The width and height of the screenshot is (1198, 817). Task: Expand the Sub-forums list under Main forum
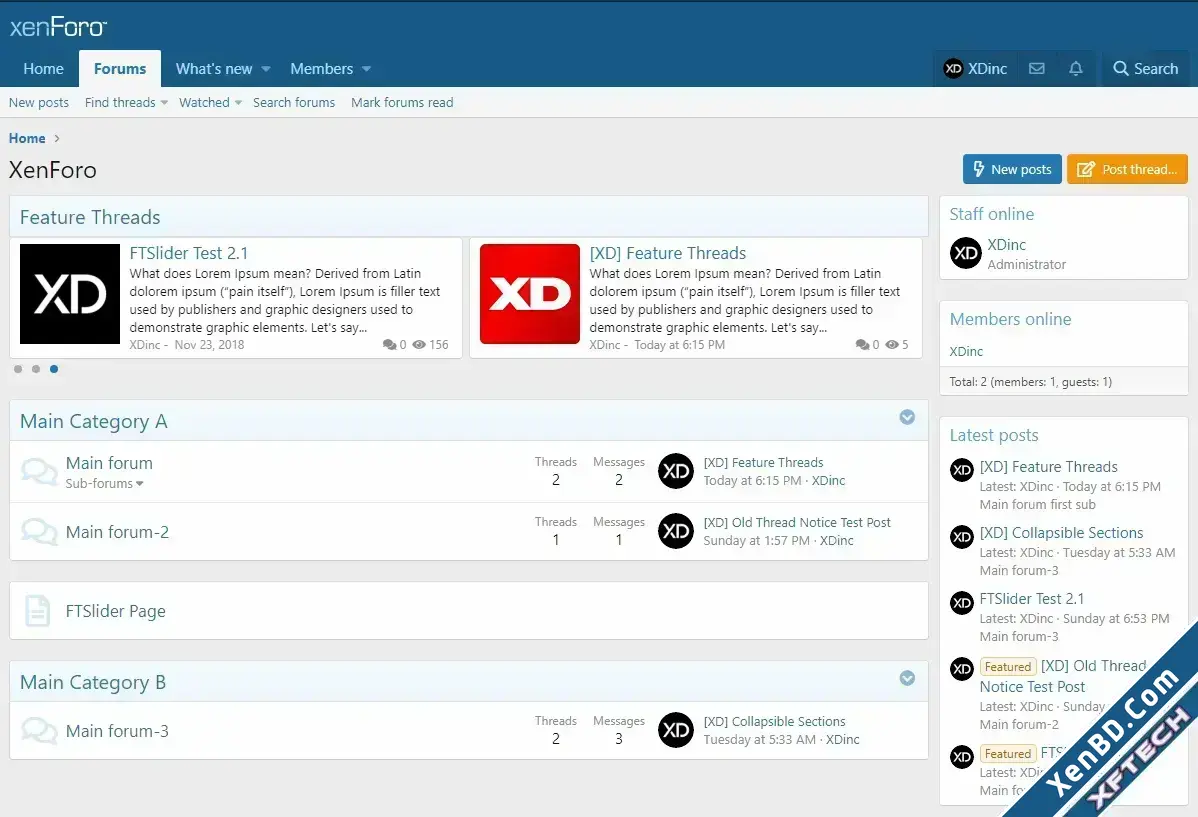[105, 484]
